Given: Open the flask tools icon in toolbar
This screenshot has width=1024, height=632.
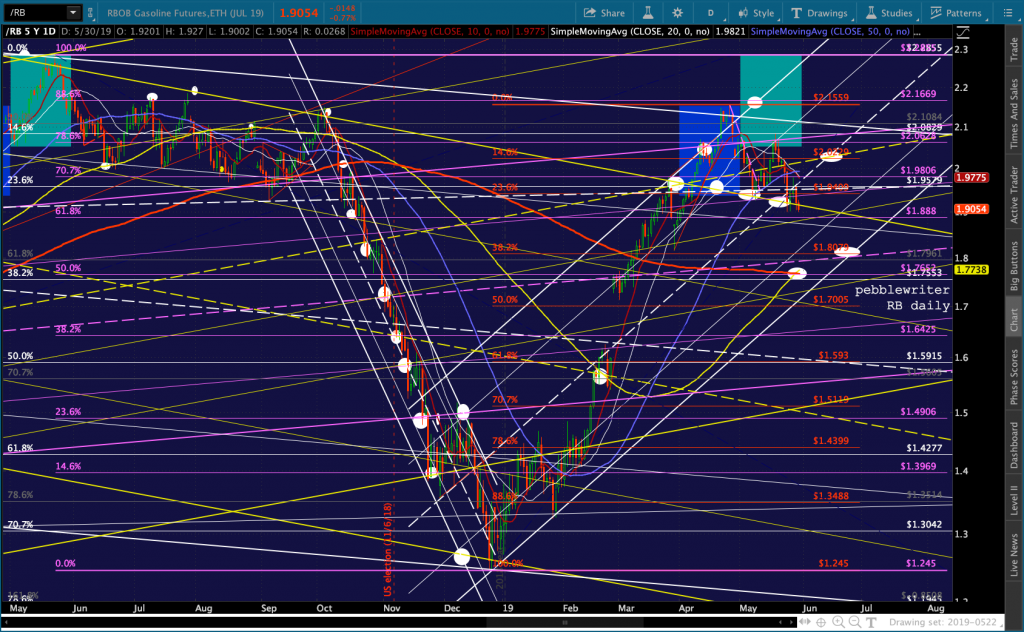Looking at the screenshot, I should coord(648,12).
